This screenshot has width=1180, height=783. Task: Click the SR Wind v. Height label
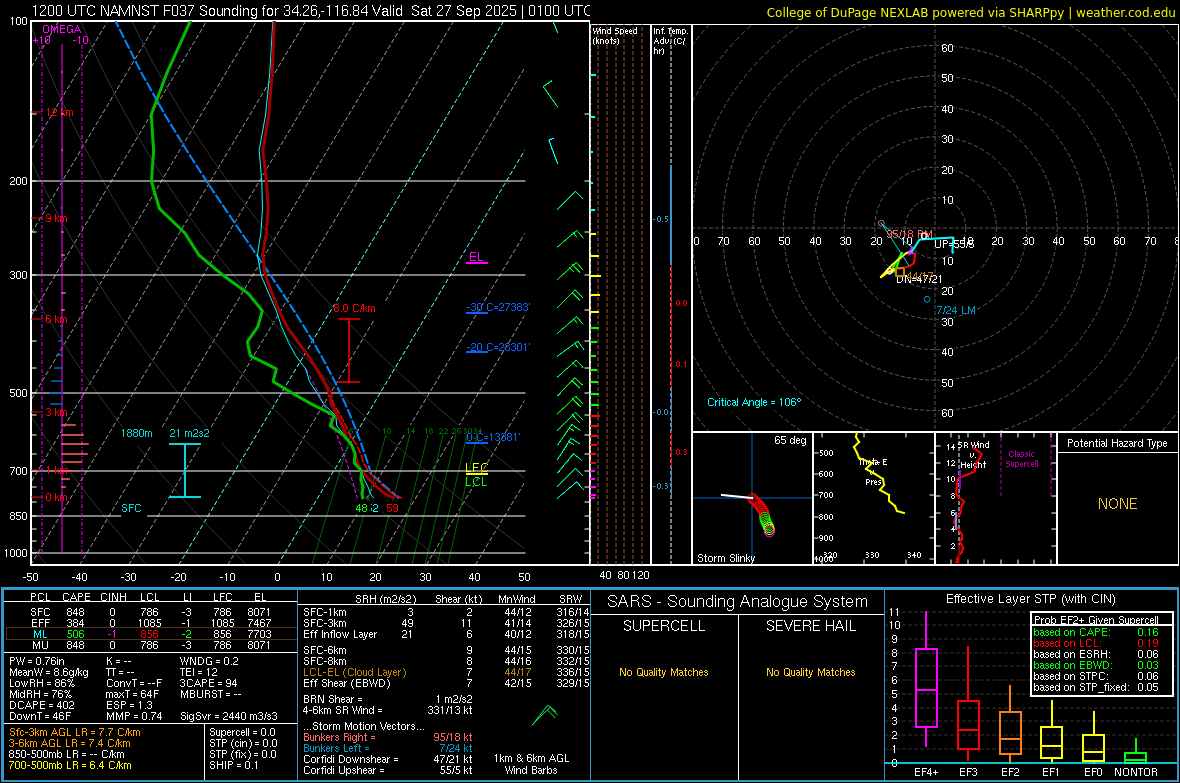973,455
